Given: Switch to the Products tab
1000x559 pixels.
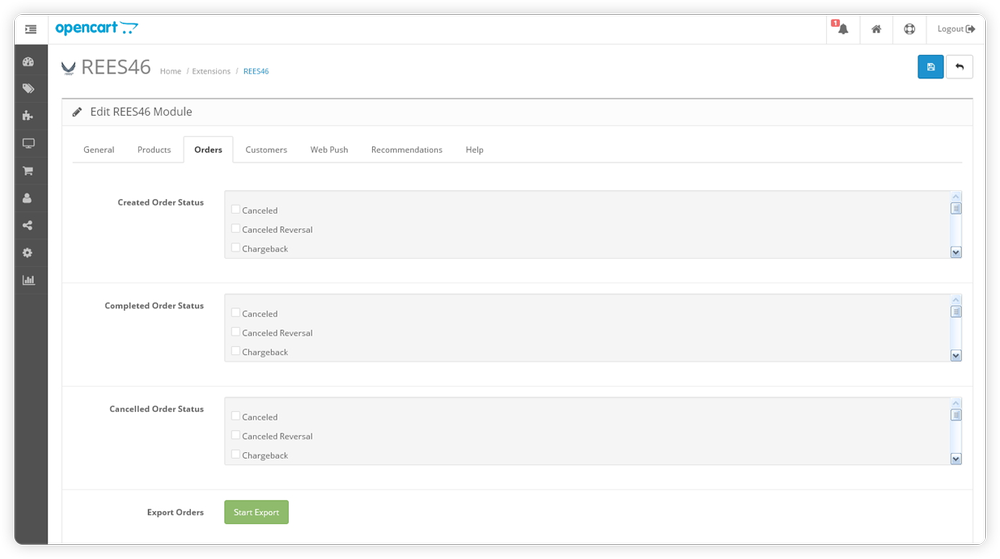Looking at the screenshot, I should pos(154,150).
